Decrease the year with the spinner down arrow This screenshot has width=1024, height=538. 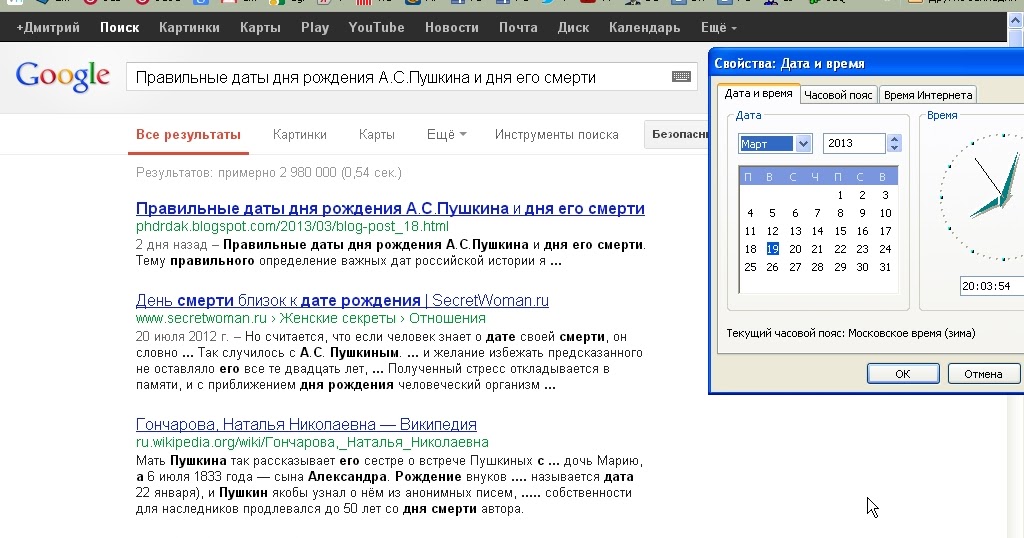pos(895,148)
